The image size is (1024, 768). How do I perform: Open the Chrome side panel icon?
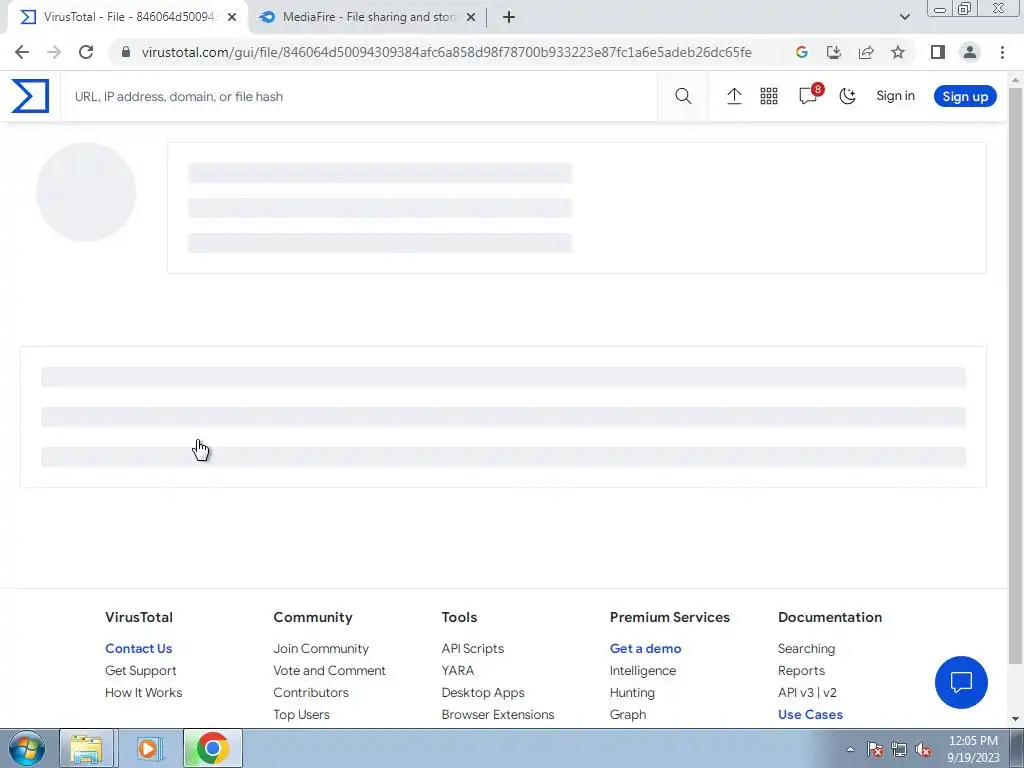[938, 52]
